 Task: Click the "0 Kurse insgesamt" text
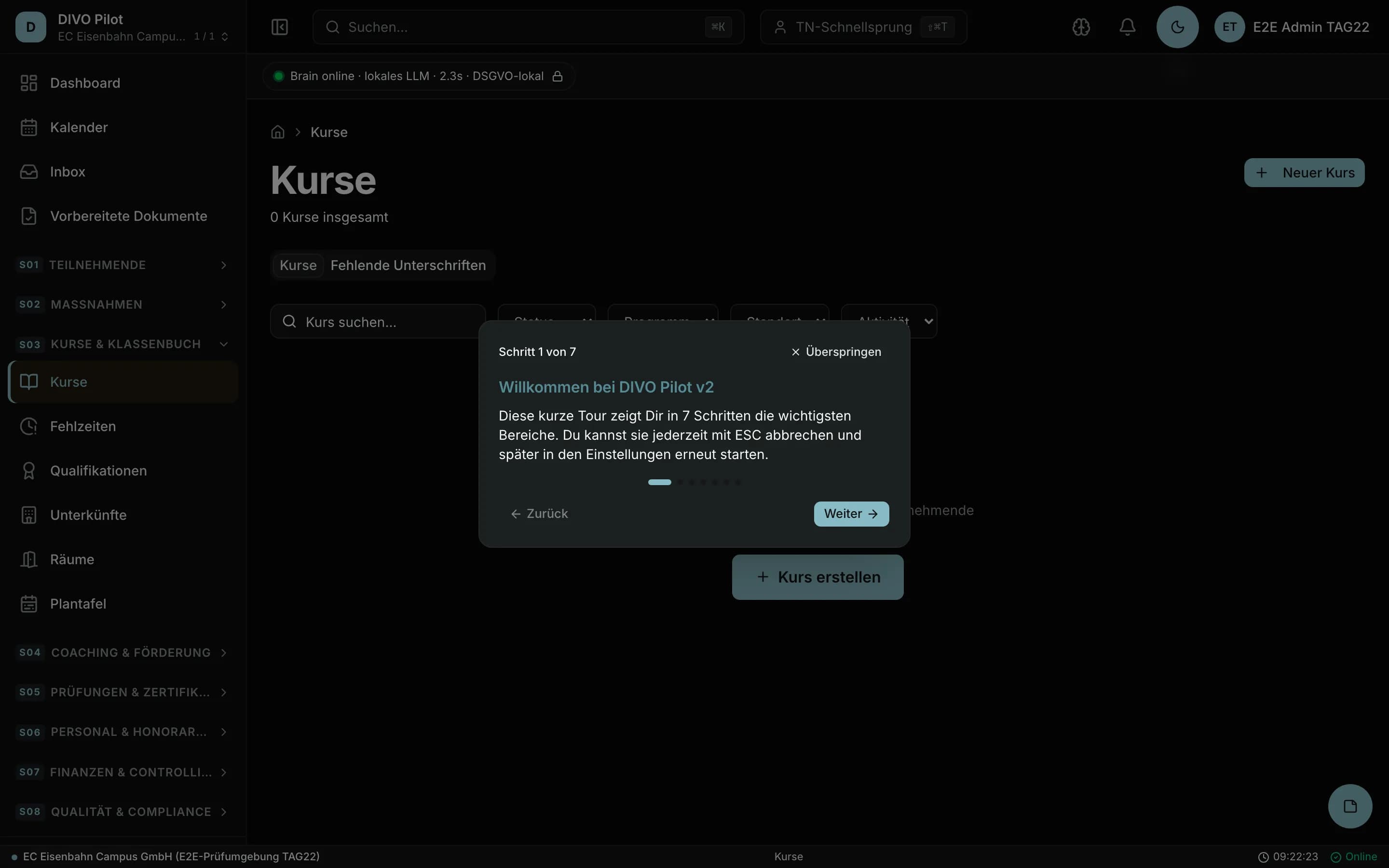point(329,217)
